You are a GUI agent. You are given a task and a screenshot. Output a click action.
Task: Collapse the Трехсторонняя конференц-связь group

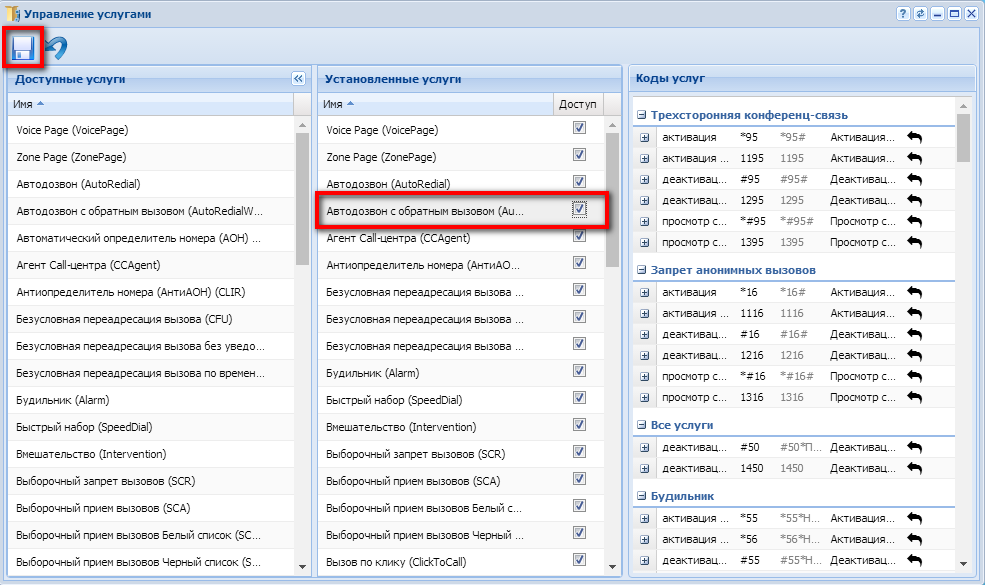642,115
